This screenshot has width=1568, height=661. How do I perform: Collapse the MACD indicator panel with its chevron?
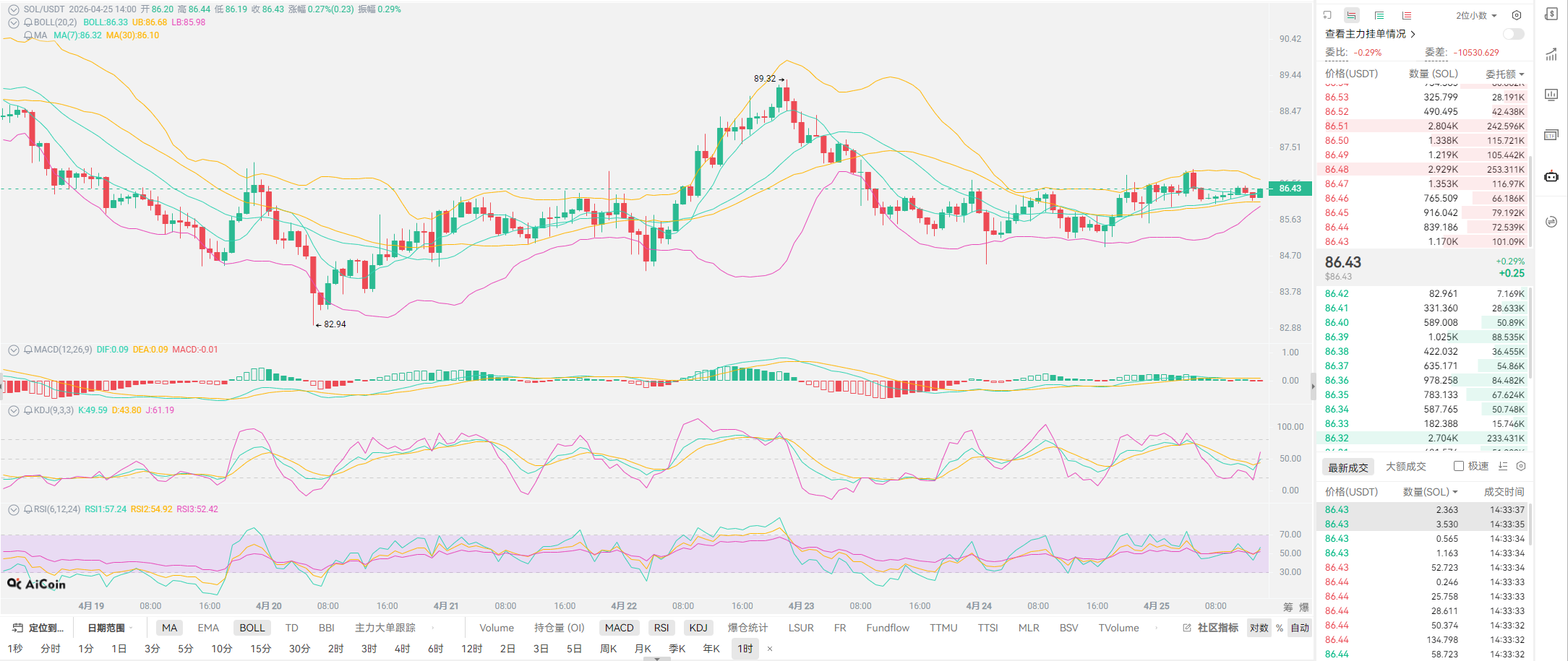coord(13,350)
